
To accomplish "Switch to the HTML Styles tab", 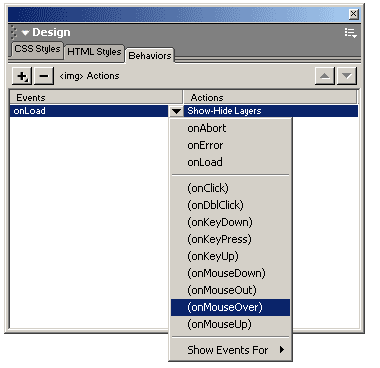I will click(94, 52).
